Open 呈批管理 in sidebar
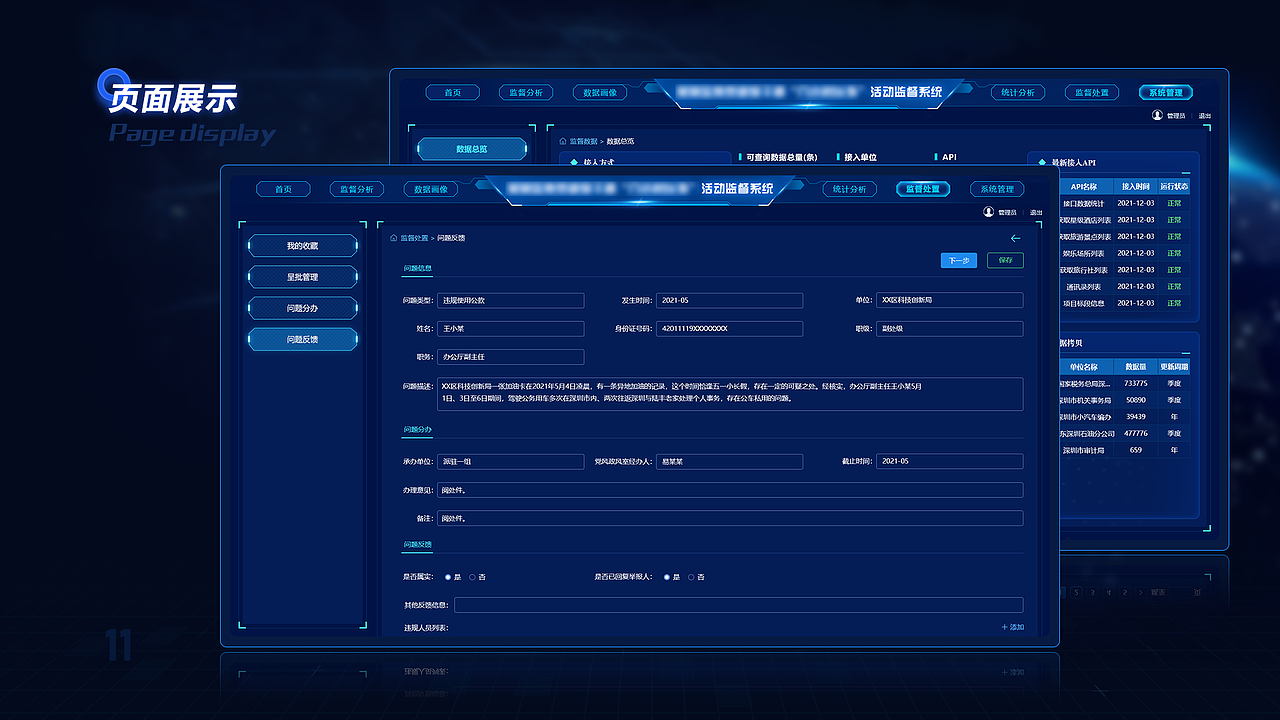The height and width of the screenshot is (720, 1280). click(x=303, y=277)
